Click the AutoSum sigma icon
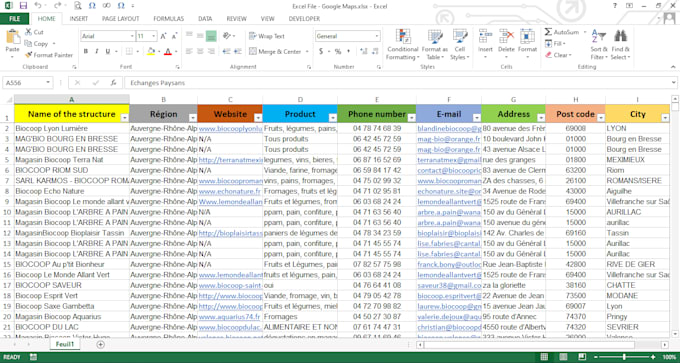Viewport: 680px width, 363px height. [549, 32]
